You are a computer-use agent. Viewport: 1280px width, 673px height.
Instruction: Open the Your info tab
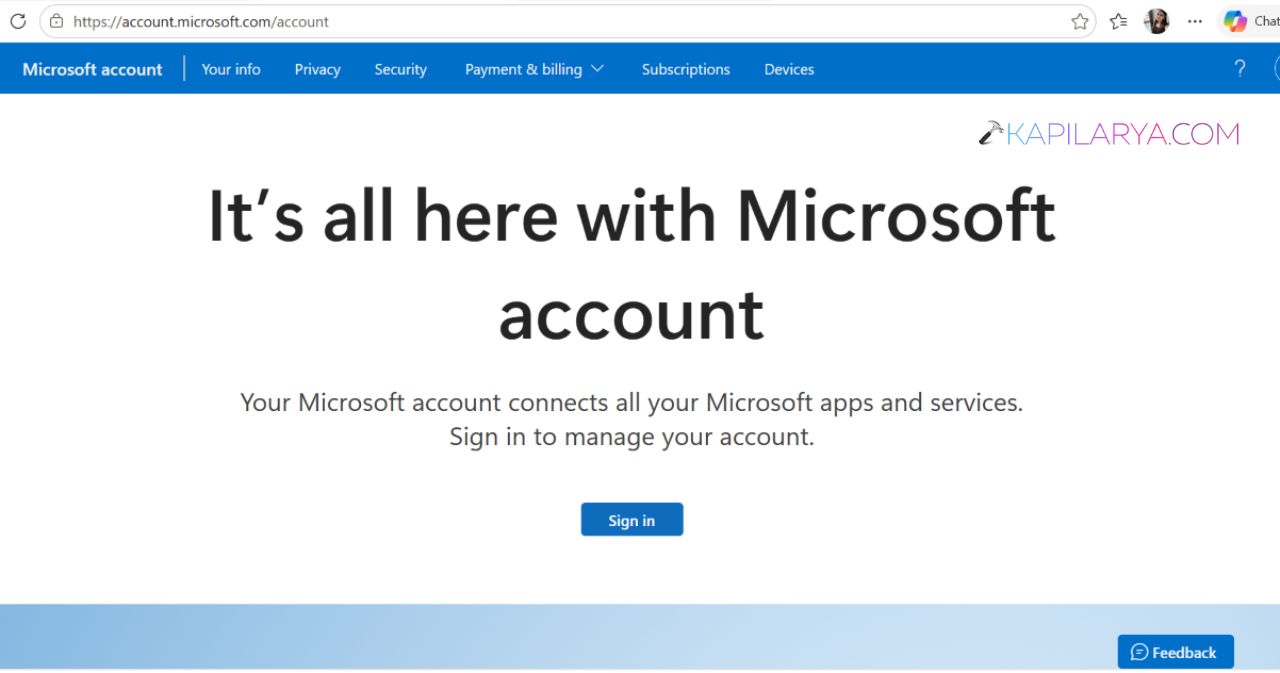point(231,69)
